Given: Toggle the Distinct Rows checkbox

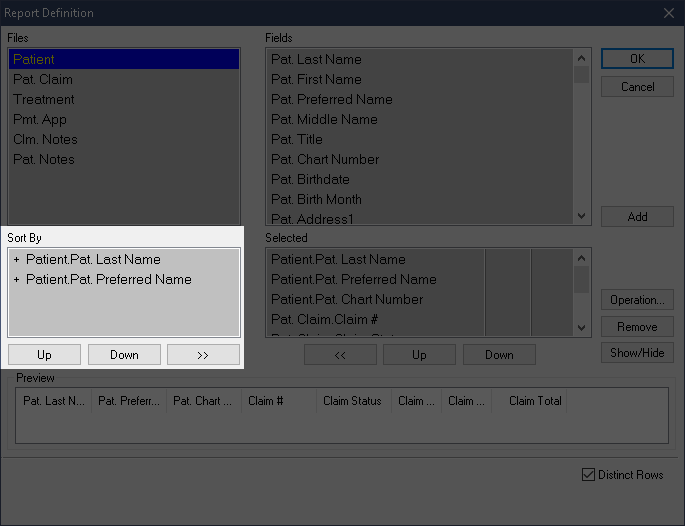Looking at the screenshot, I should point(588,475).
